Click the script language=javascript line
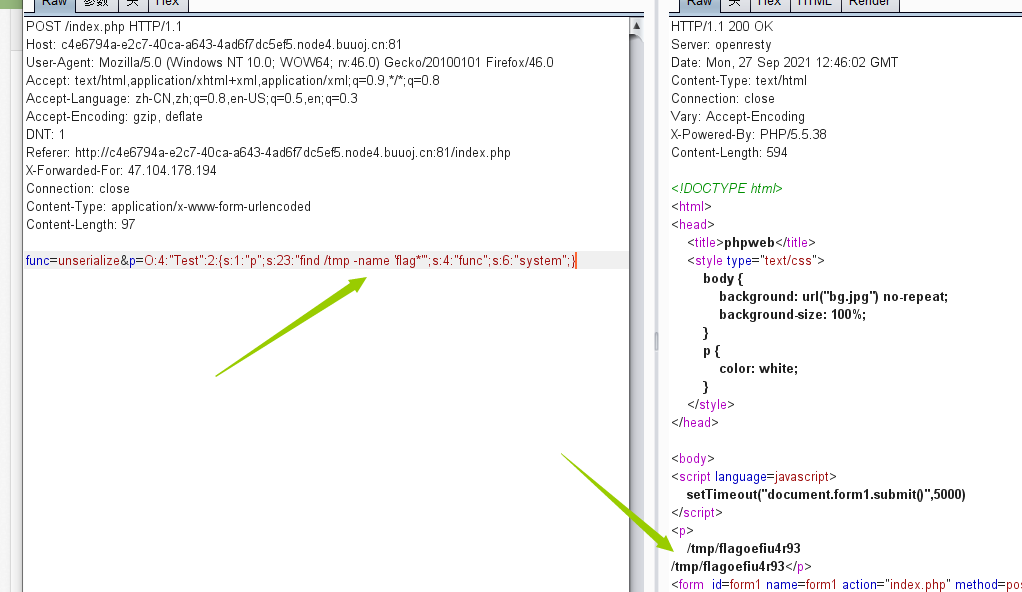Image resolution: width=1022 pixels, height=592 pixels. tap(753, 477)
